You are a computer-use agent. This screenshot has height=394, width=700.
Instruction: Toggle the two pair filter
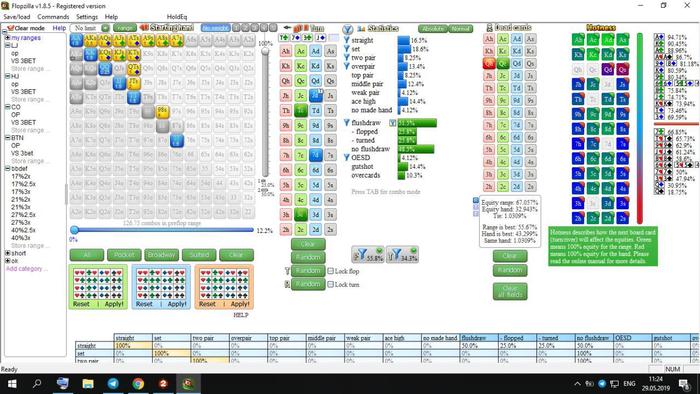click(x=346, y=58)
